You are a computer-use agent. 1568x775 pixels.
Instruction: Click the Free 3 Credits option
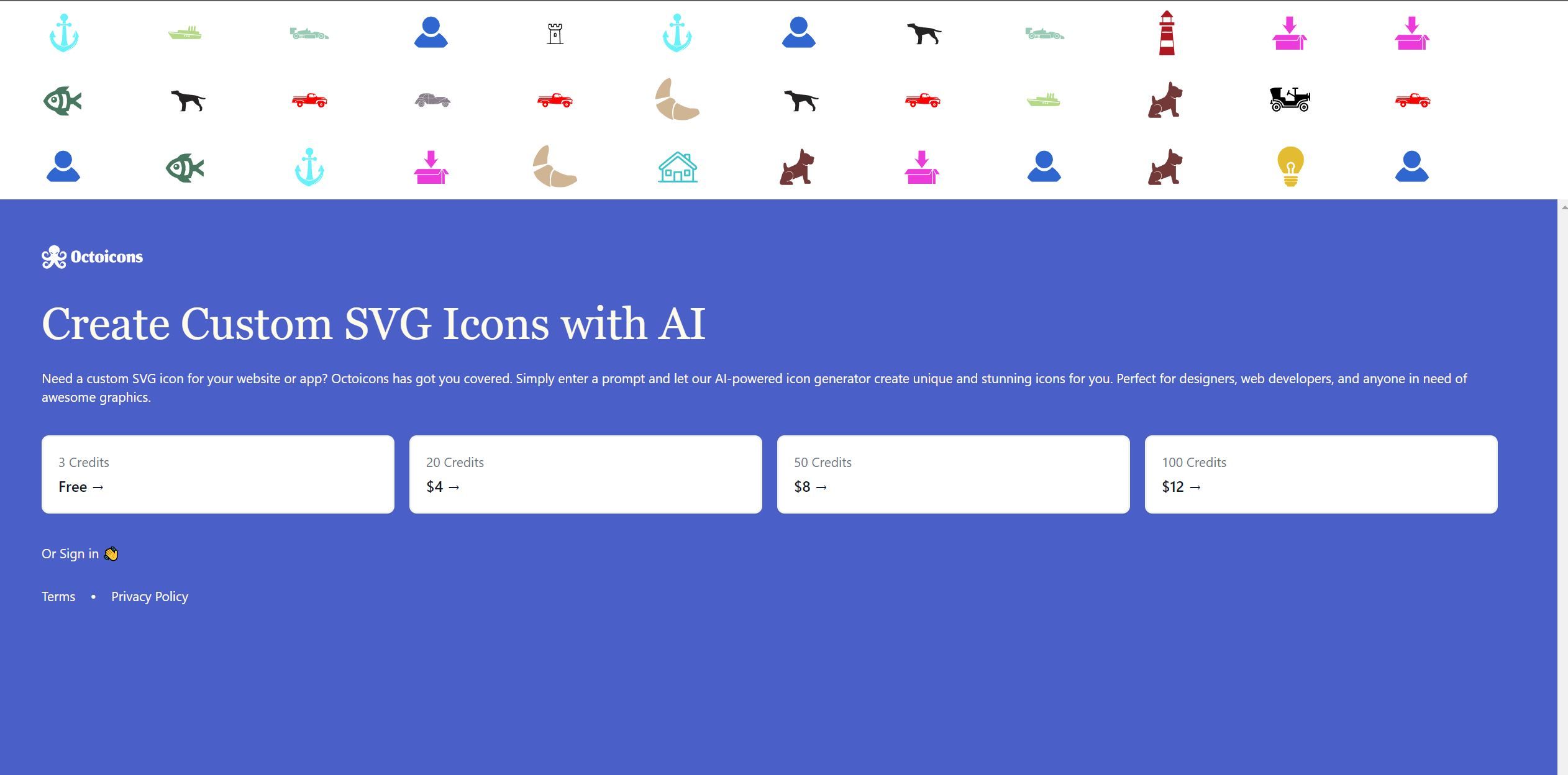(217, 474)
